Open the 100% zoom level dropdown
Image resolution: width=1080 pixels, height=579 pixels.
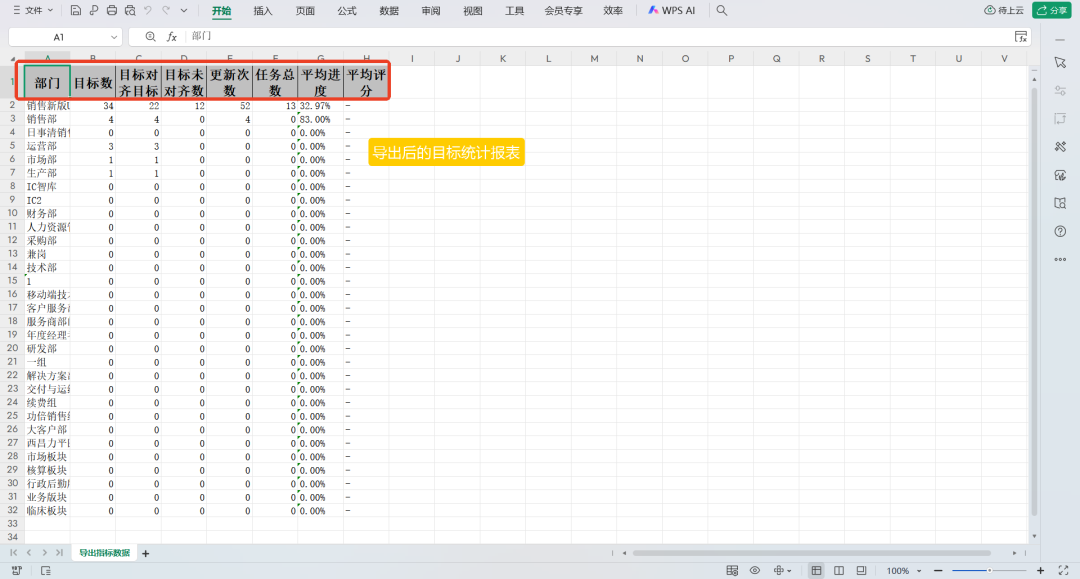coord(904,571)
